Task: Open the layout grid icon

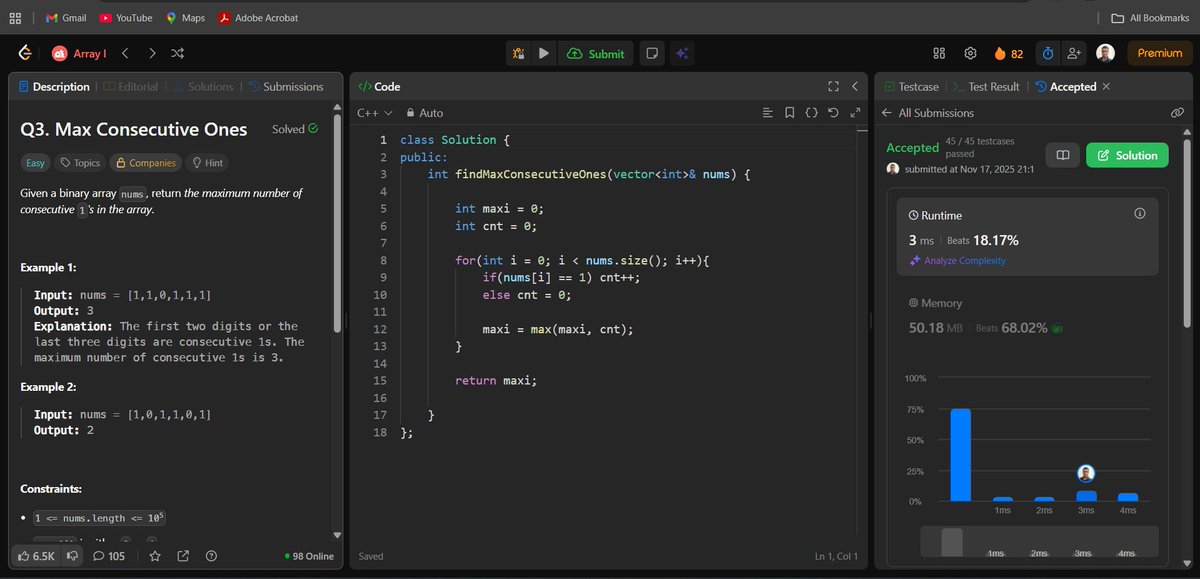Action: 939,53
